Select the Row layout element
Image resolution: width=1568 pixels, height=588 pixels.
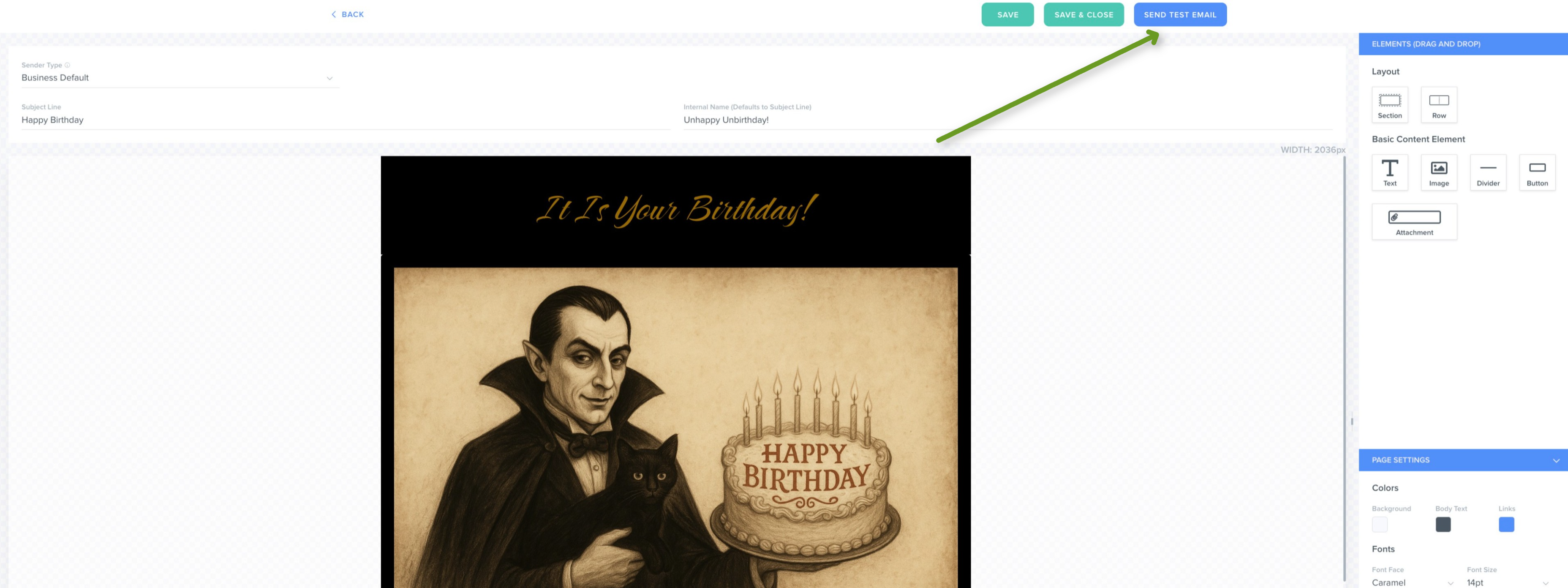(x=1439, y=105)
